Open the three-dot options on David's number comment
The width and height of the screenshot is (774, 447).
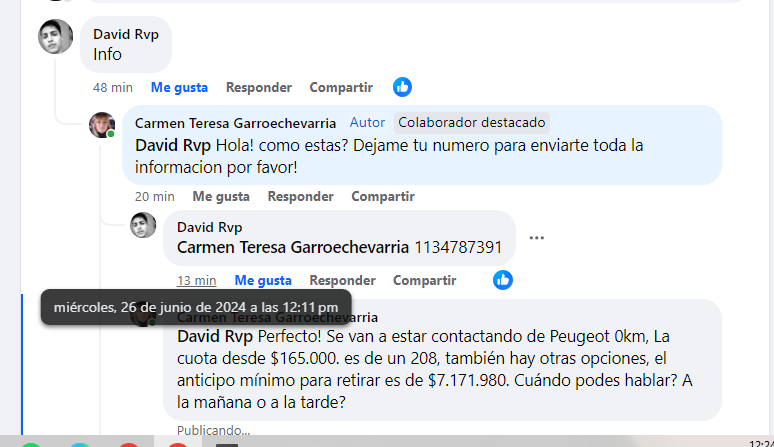pos(537,238)
